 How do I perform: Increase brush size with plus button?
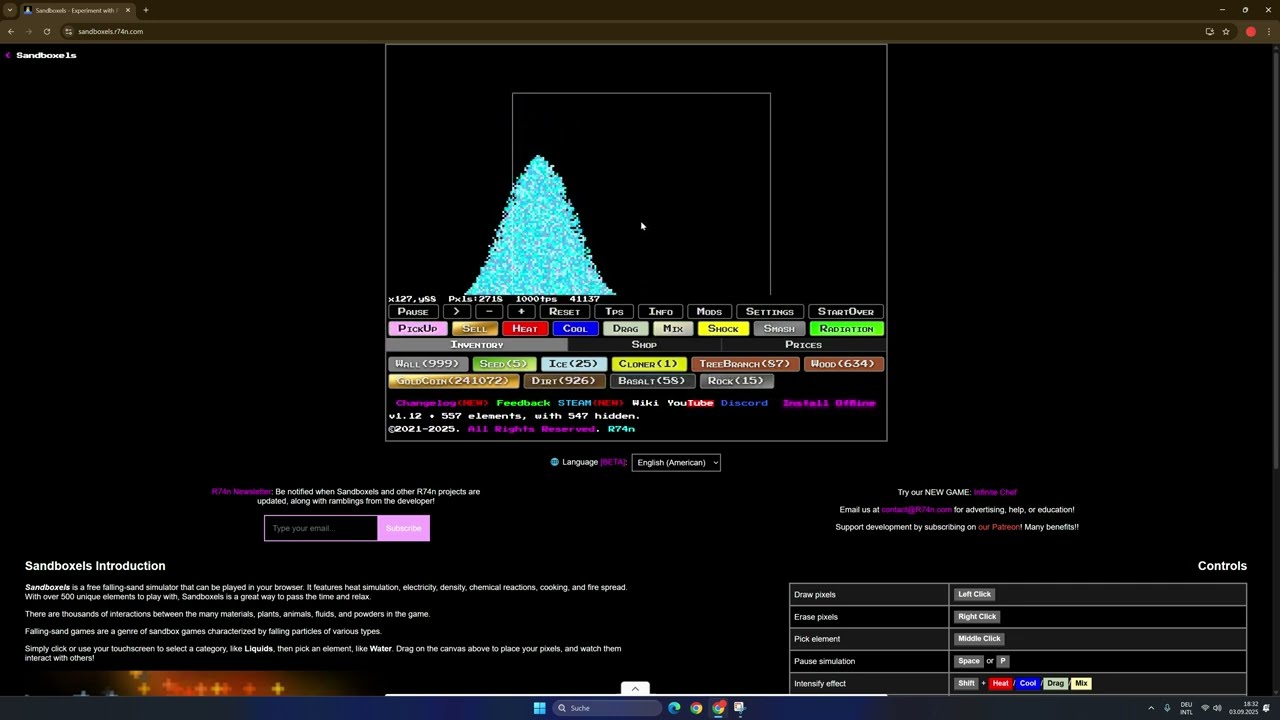[x=521, y=312]
